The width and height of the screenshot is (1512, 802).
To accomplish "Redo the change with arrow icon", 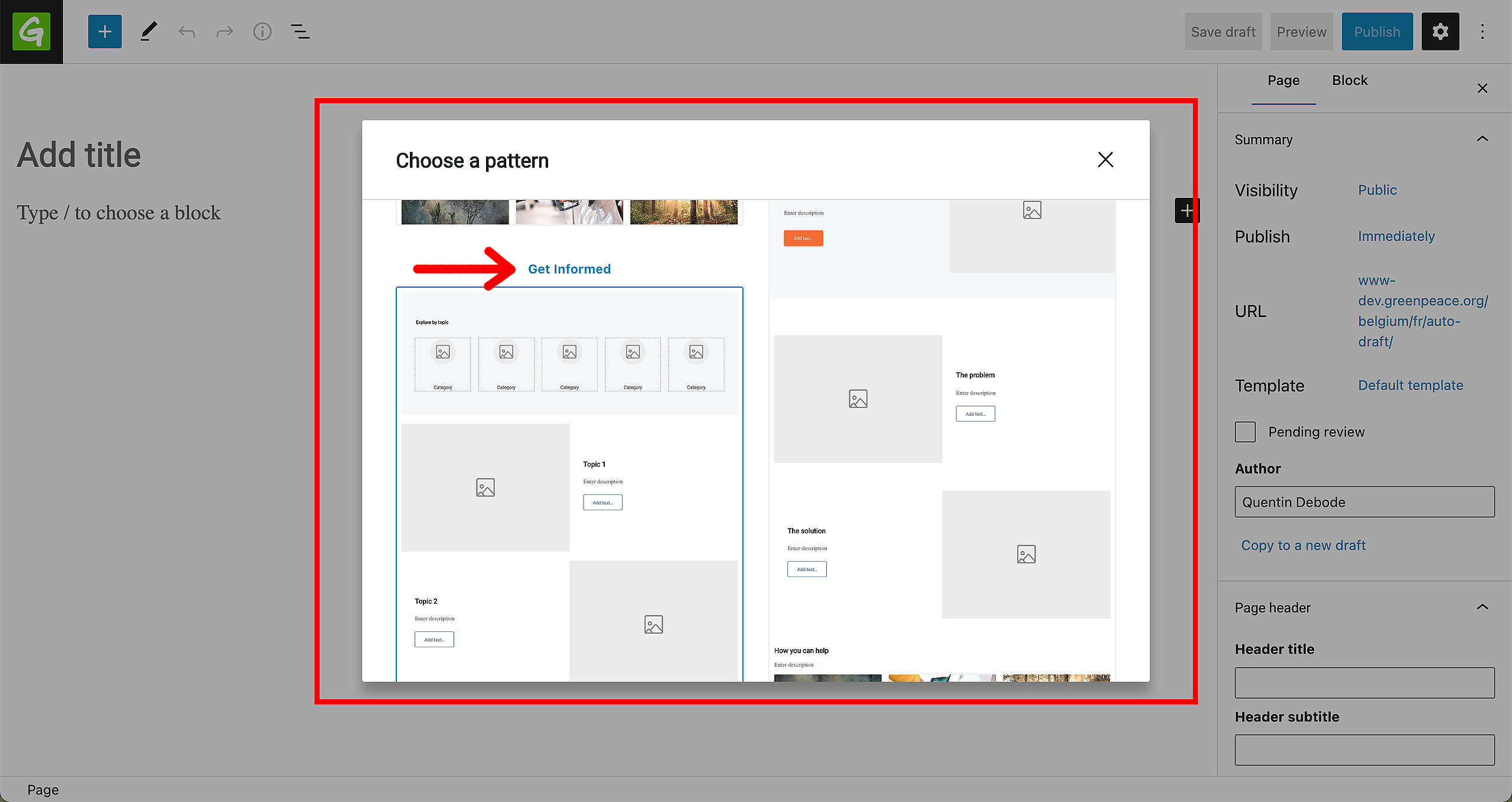I will (224, 31).
